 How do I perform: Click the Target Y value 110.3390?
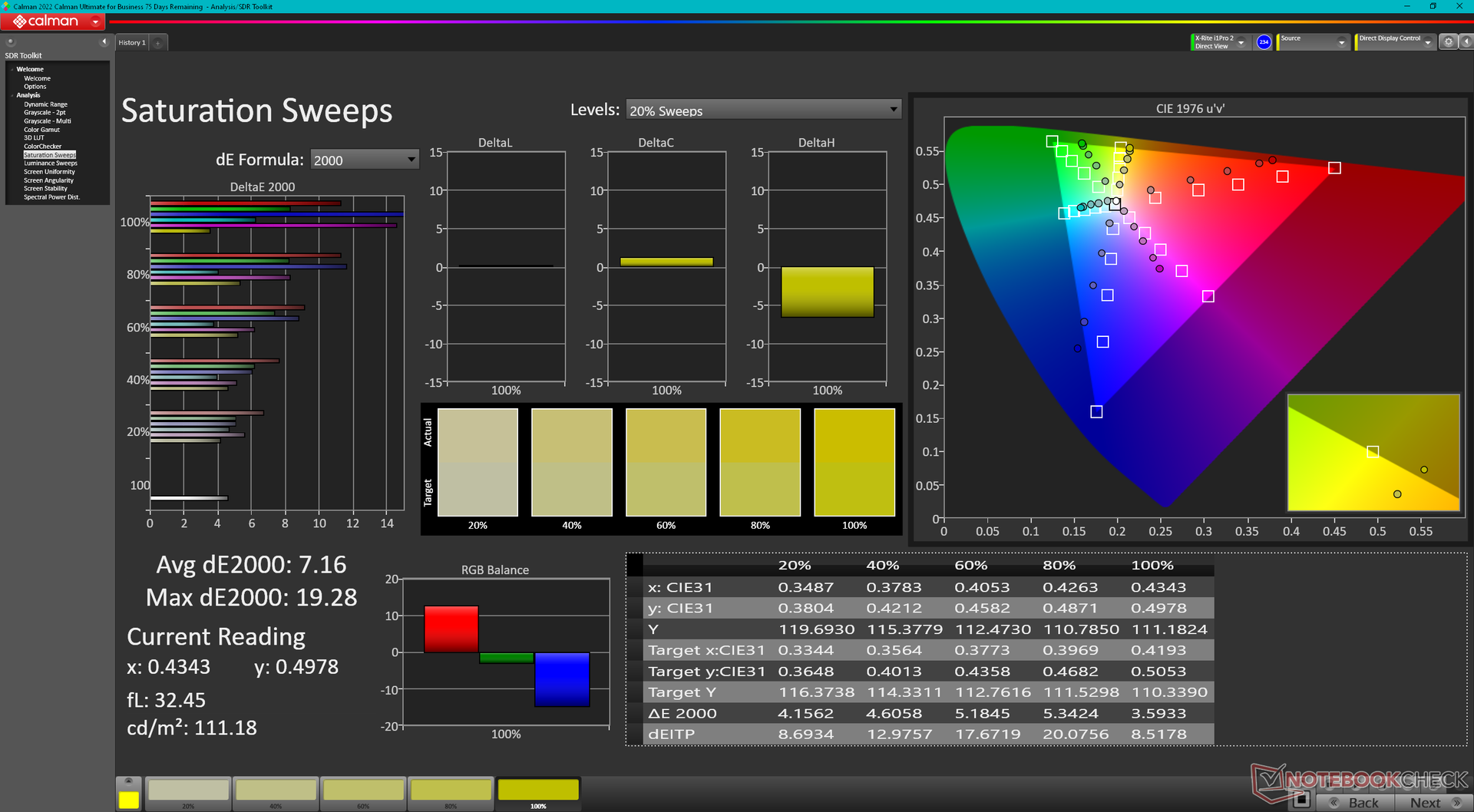[x=1169, y=692]
